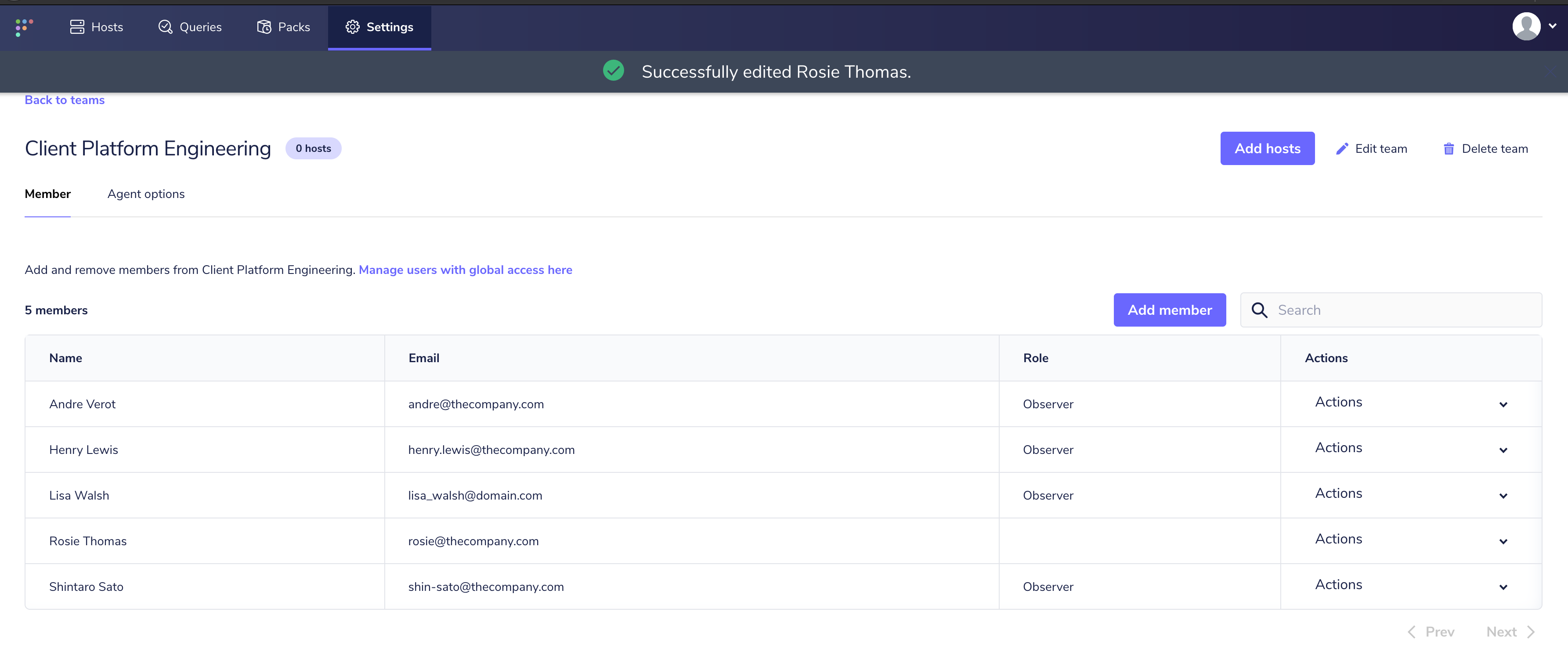This screenshot has height=662, width=1568.
Task: Click the search magnifier icon
Action: [x=1259, y=310]
